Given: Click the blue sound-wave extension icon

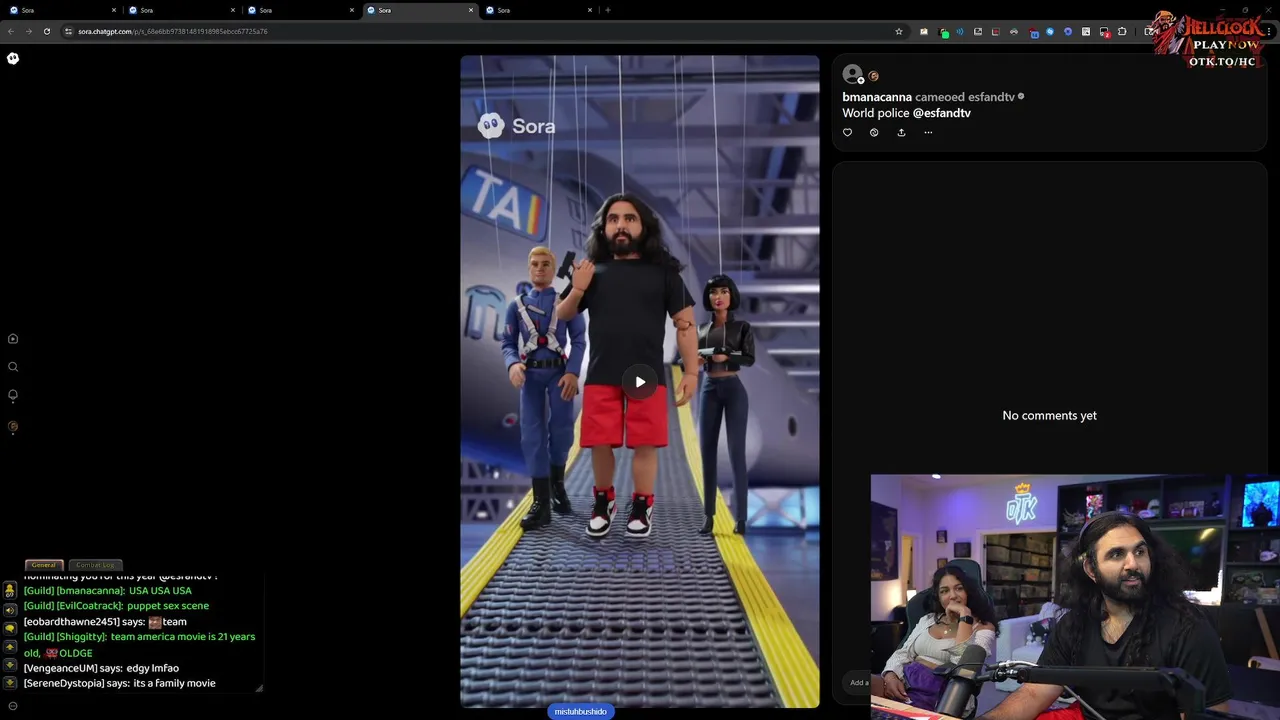Looking at the screenshot, I should (960, 31).
